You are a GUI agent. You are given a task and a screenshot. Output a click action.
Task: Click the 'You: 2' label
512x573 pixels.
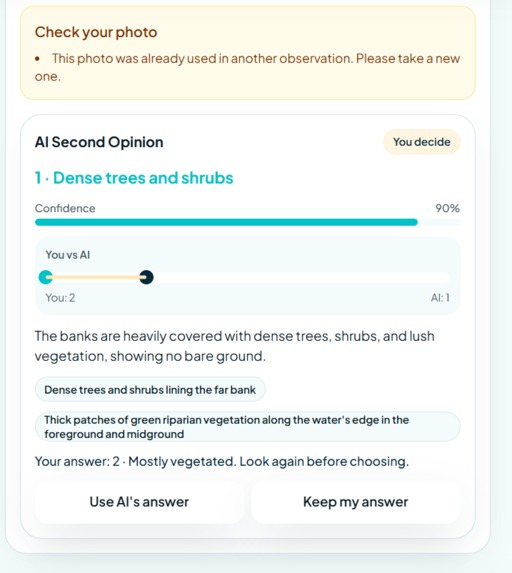click(60, 297)
